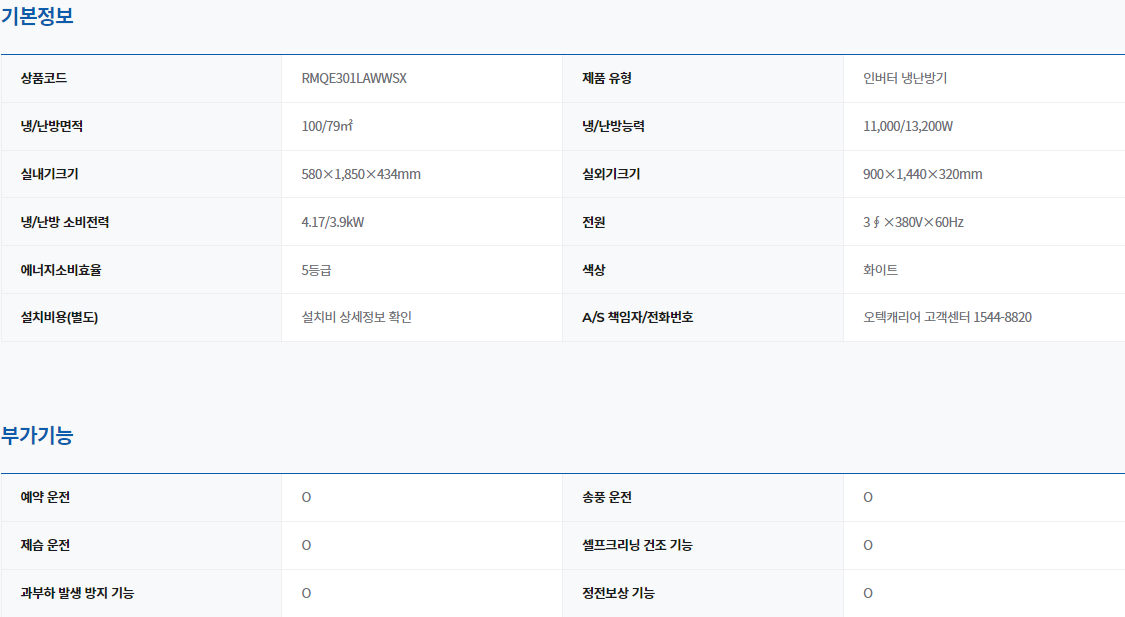1125x617 pixels.
Task: Click the 제품 유형 label
Action: [607, 78]
